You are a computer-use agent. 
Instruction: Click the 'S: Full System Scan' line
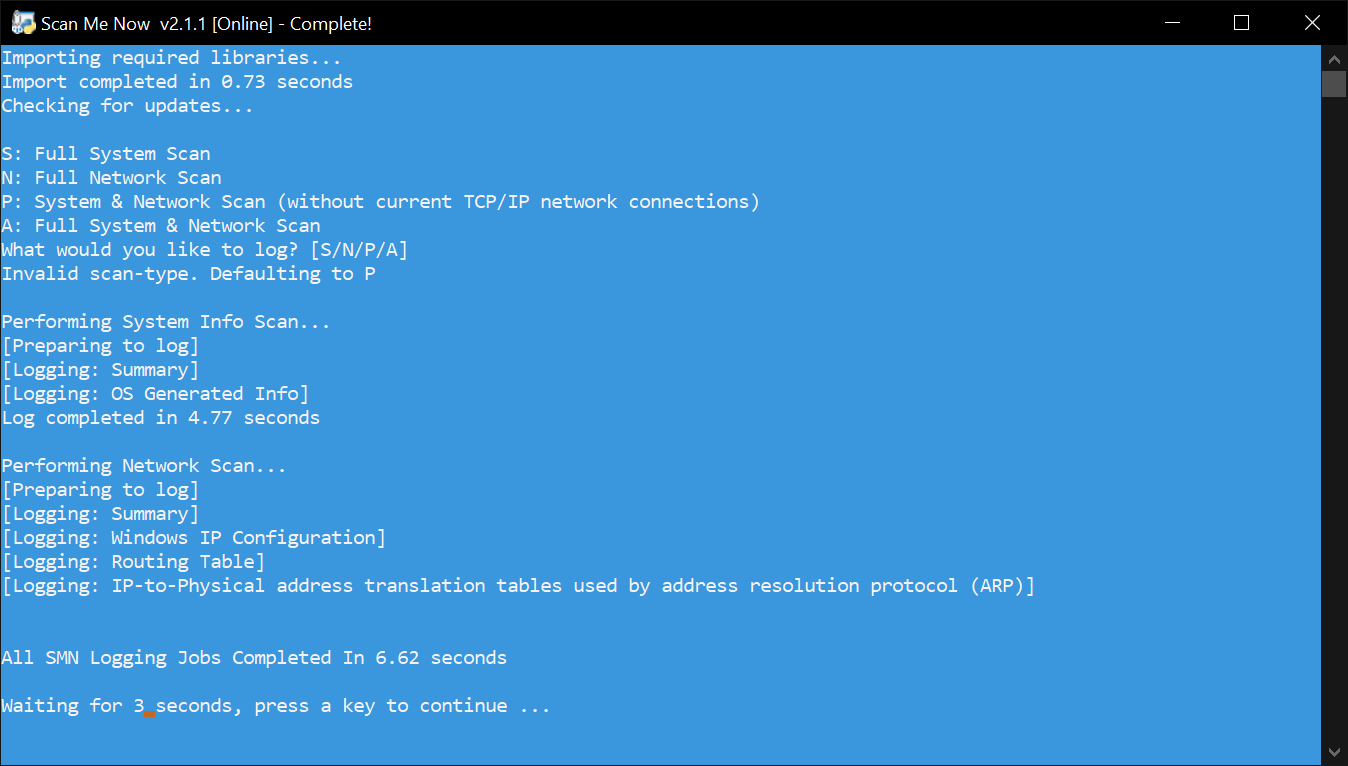106,154
